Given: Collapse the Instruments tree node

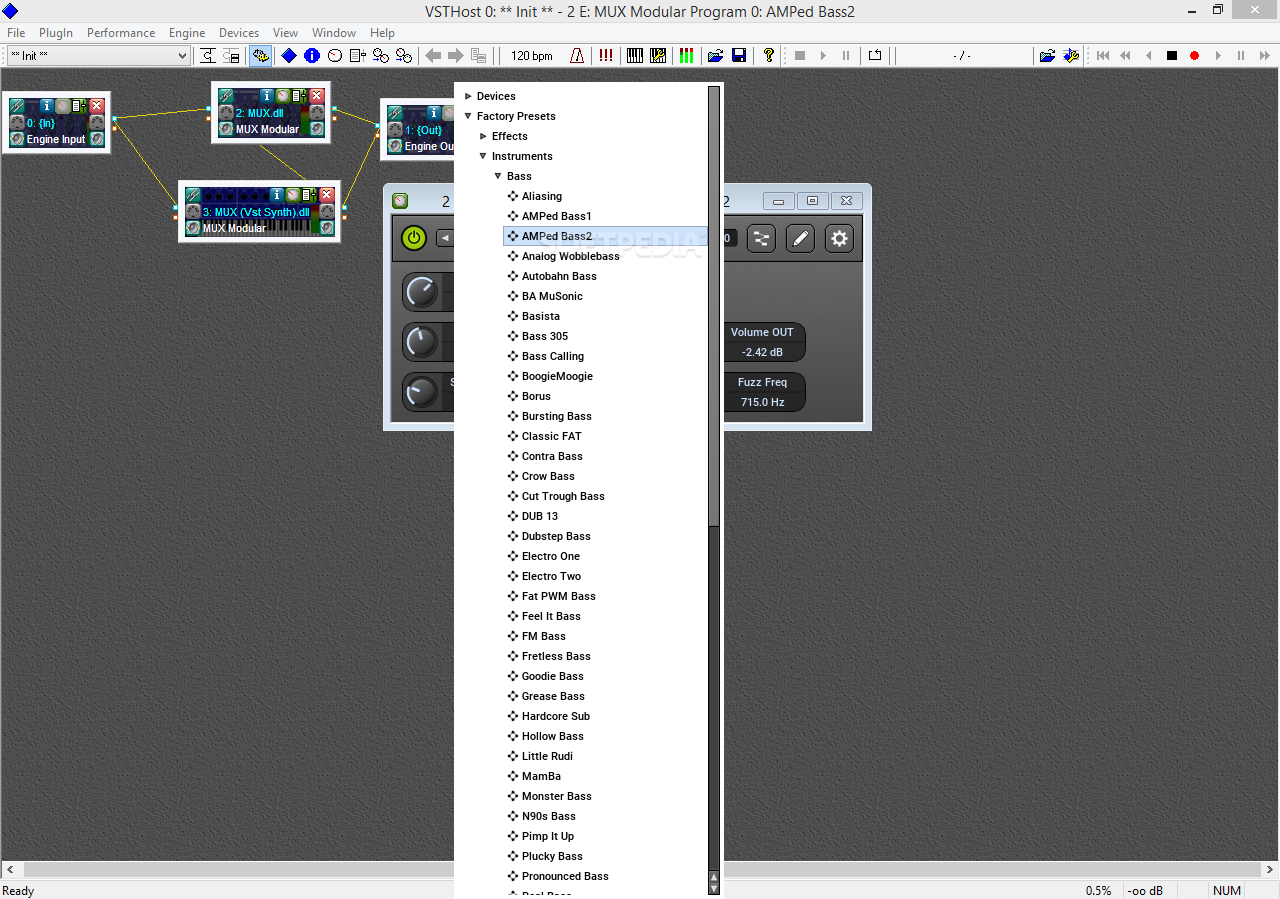Looking at the screenshot, I should click(483, 156).
